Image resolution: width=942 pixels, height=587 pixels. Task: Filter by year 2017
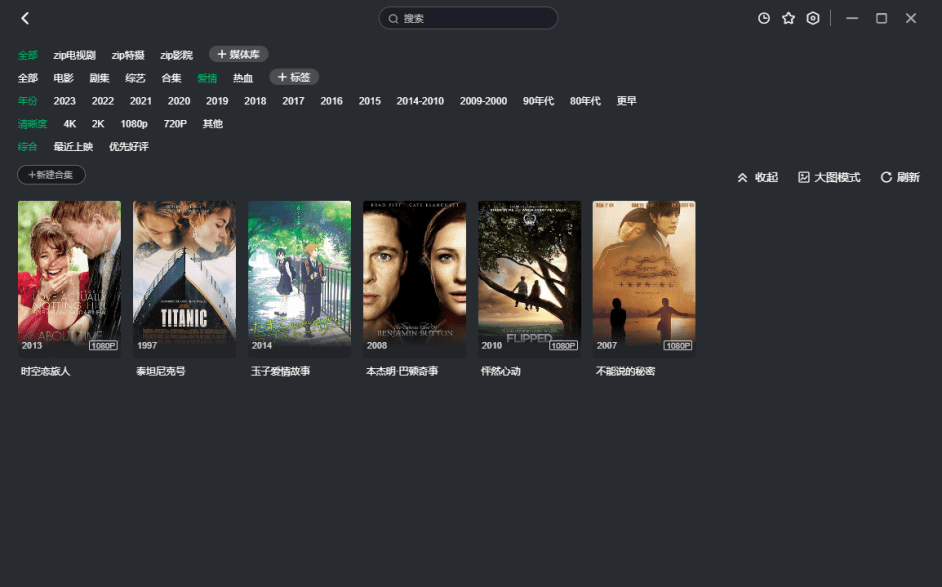click(293, 101)
